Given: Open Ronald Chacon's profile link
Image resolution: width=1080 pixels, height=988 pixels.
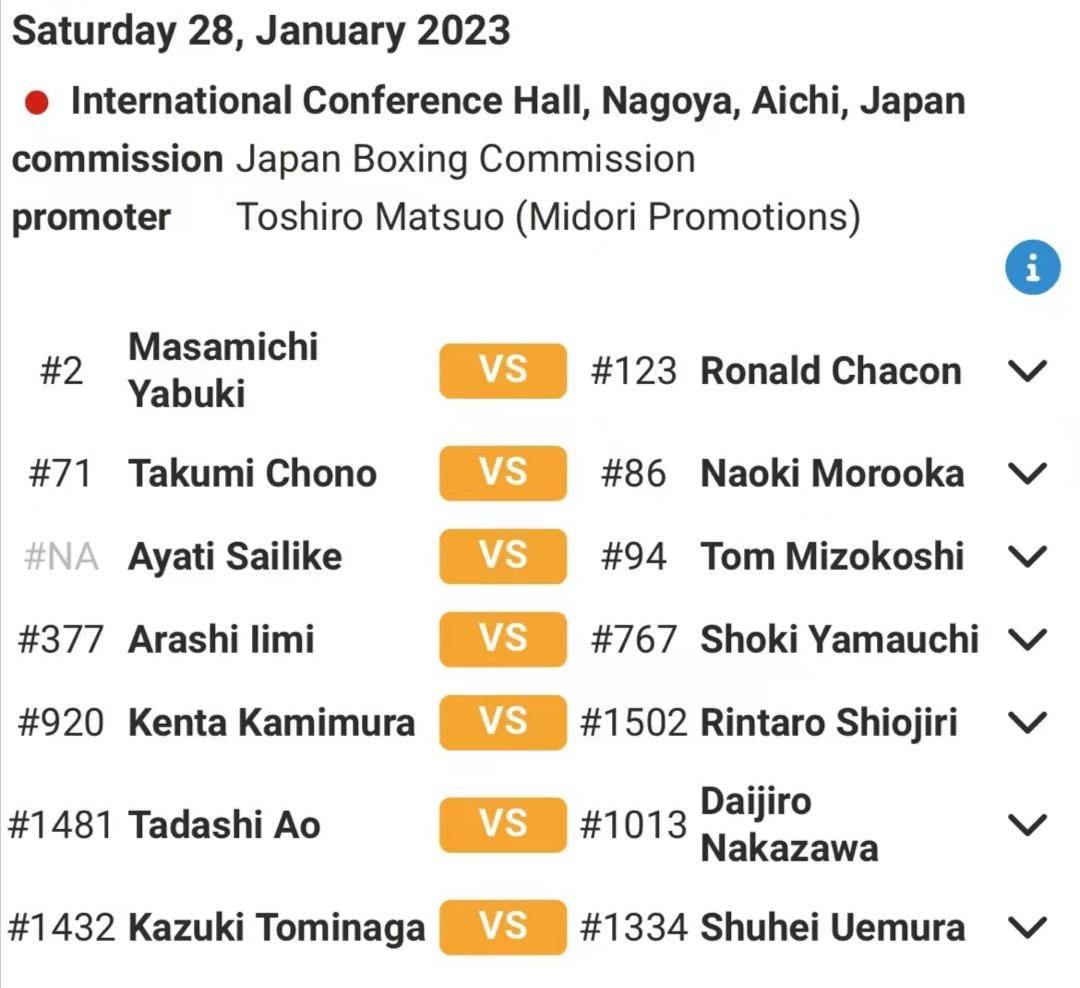Looking at the screenshot, I should click(x=831, y=371).
